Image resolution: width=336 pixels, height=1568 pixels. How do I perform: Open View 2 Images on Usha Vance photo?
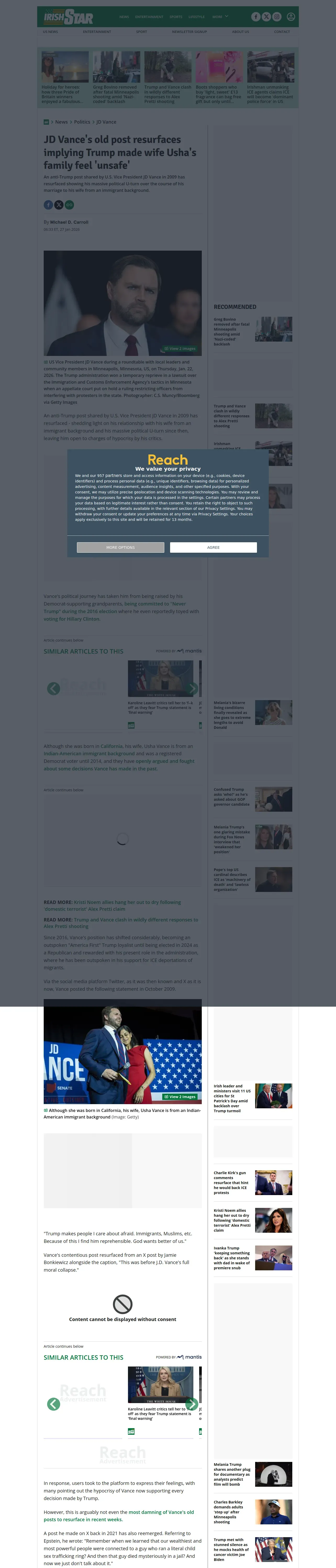point(180,1097)
